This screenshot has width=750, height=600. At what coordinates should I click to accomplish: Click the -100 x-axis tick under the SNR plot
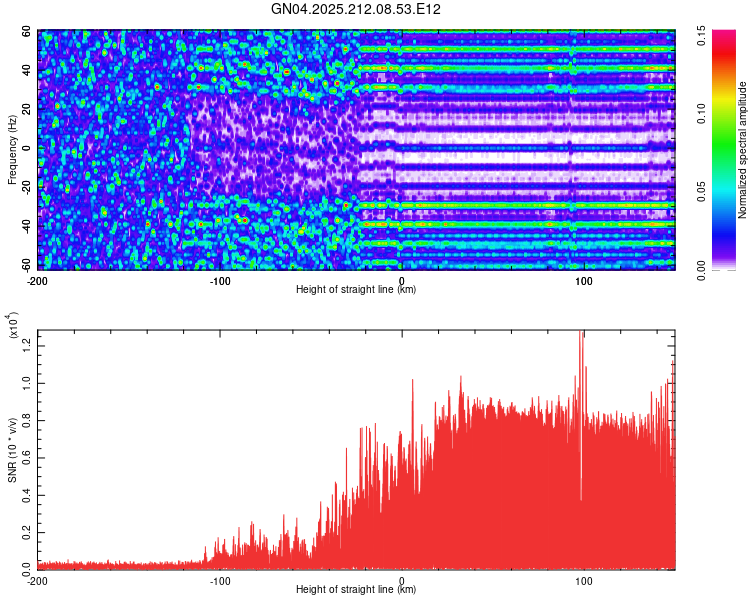coord(220,581)
